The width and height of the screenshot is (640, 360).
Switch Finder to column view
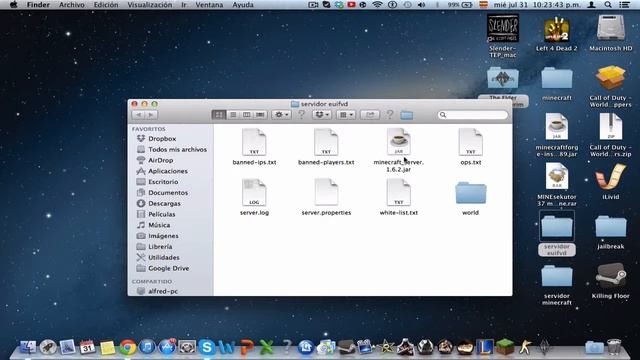(x=247, y=115)
